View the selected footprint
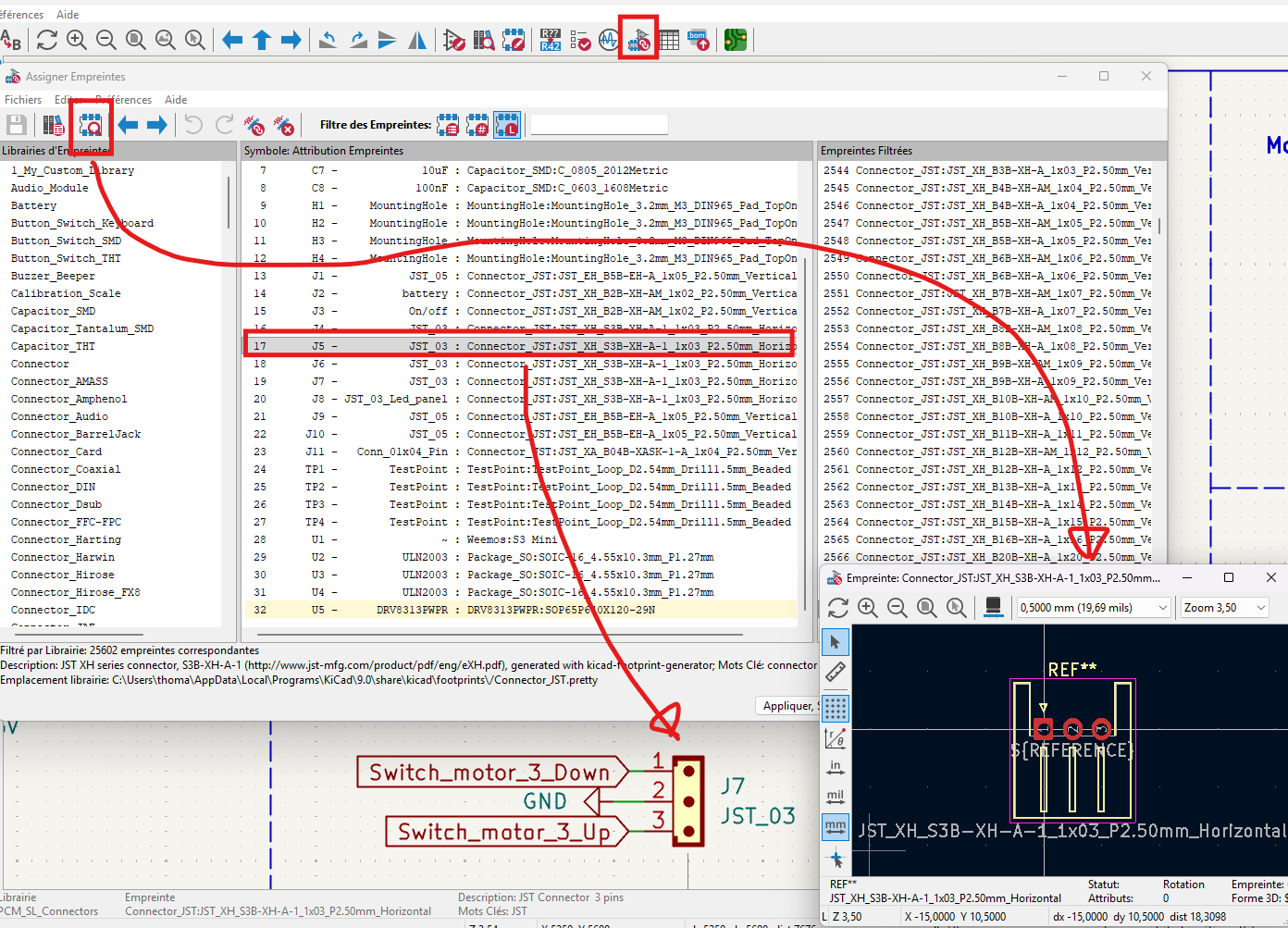The width and height of the screenshot is (1288, 928). pyautogui.click(x=91, y=125)
